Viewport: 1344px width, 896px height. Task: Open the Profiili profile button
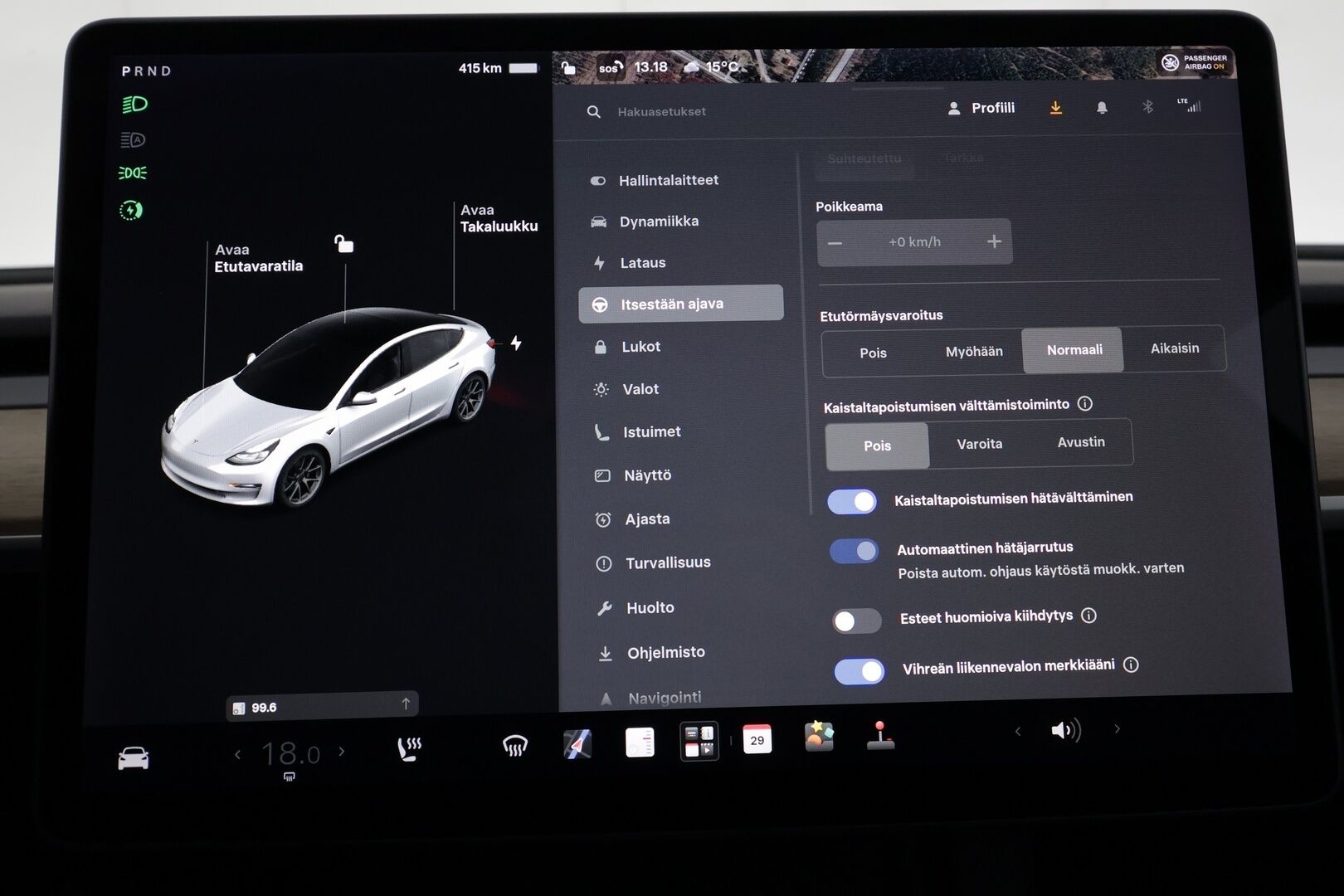tap(981, 108)
